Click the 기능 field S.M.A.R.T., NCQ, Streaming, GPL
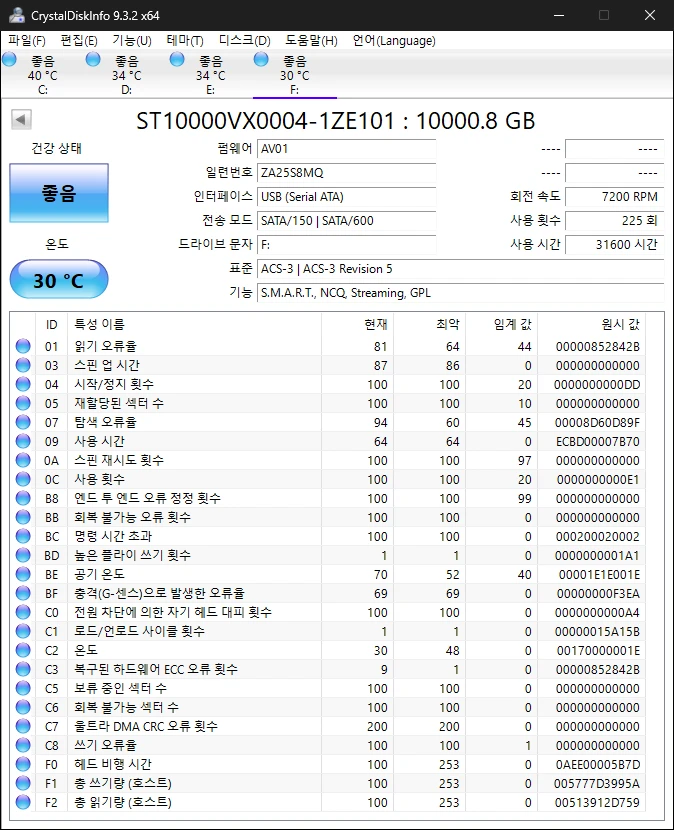Image resolution: width=674 pixels, height=830 pixels. 460,293
